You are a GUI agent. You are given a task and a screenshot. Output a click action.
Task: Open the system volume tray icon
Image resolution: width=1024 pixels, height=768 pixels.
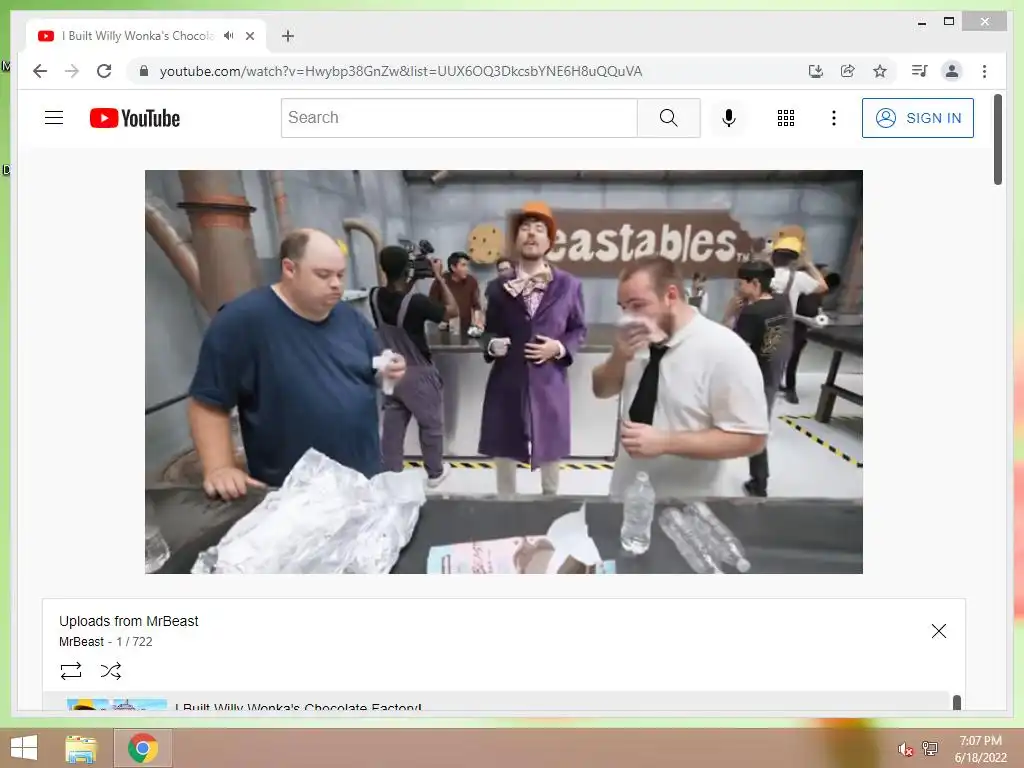coord(905,749)
